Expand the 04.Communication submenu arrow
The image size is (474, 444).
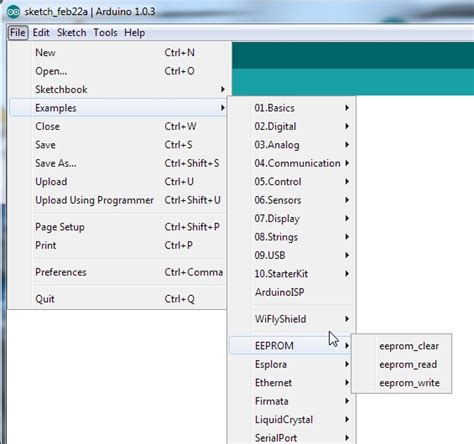pos(347,163)
